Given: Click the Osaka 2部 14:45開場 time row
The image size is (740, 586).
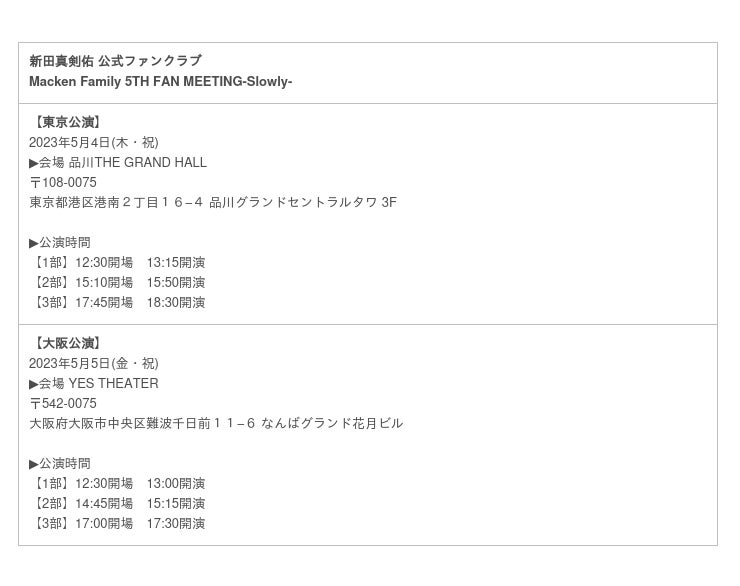Looking at the screenshot, I should 117,503.
